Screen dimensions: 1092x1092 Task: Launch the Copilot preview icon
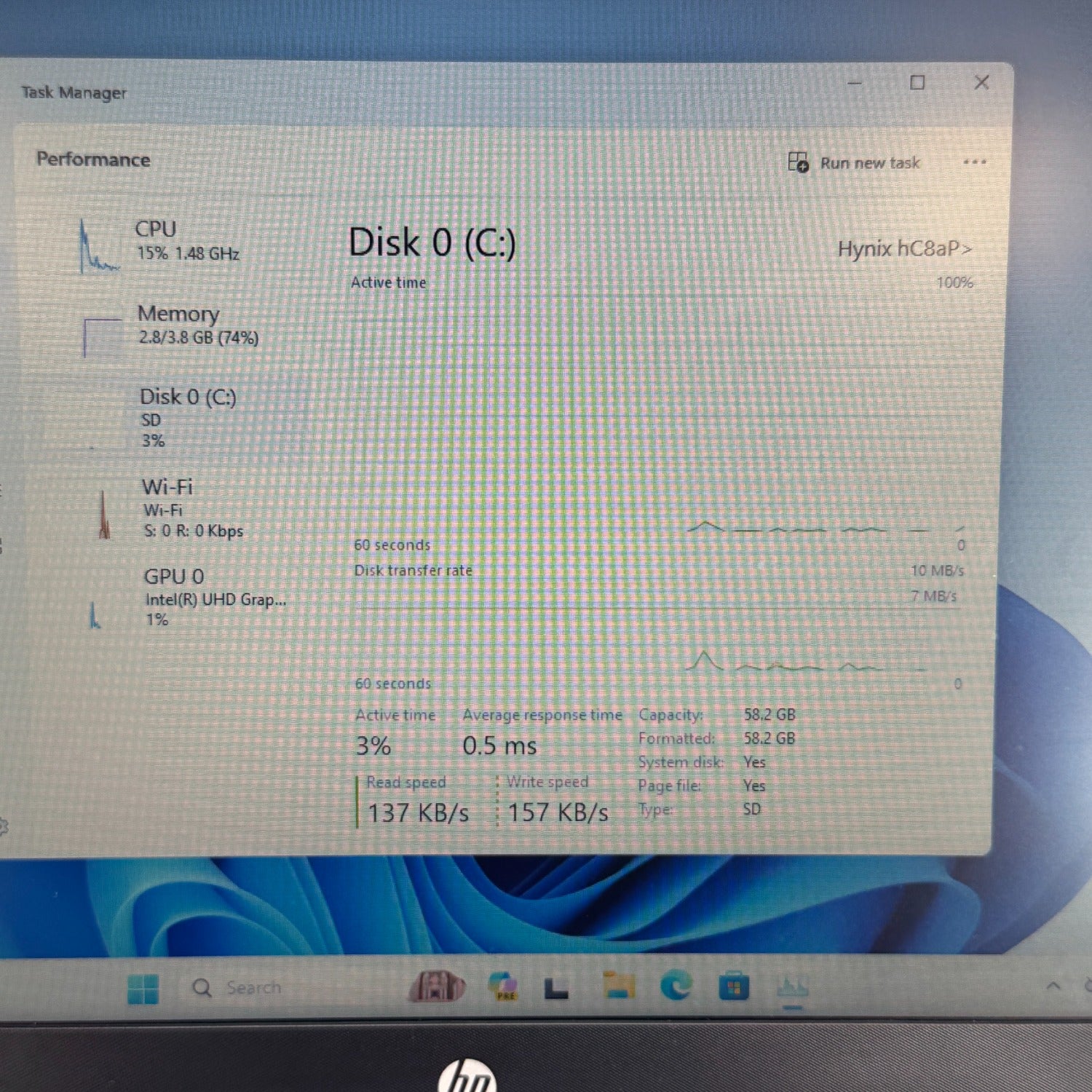503,986
